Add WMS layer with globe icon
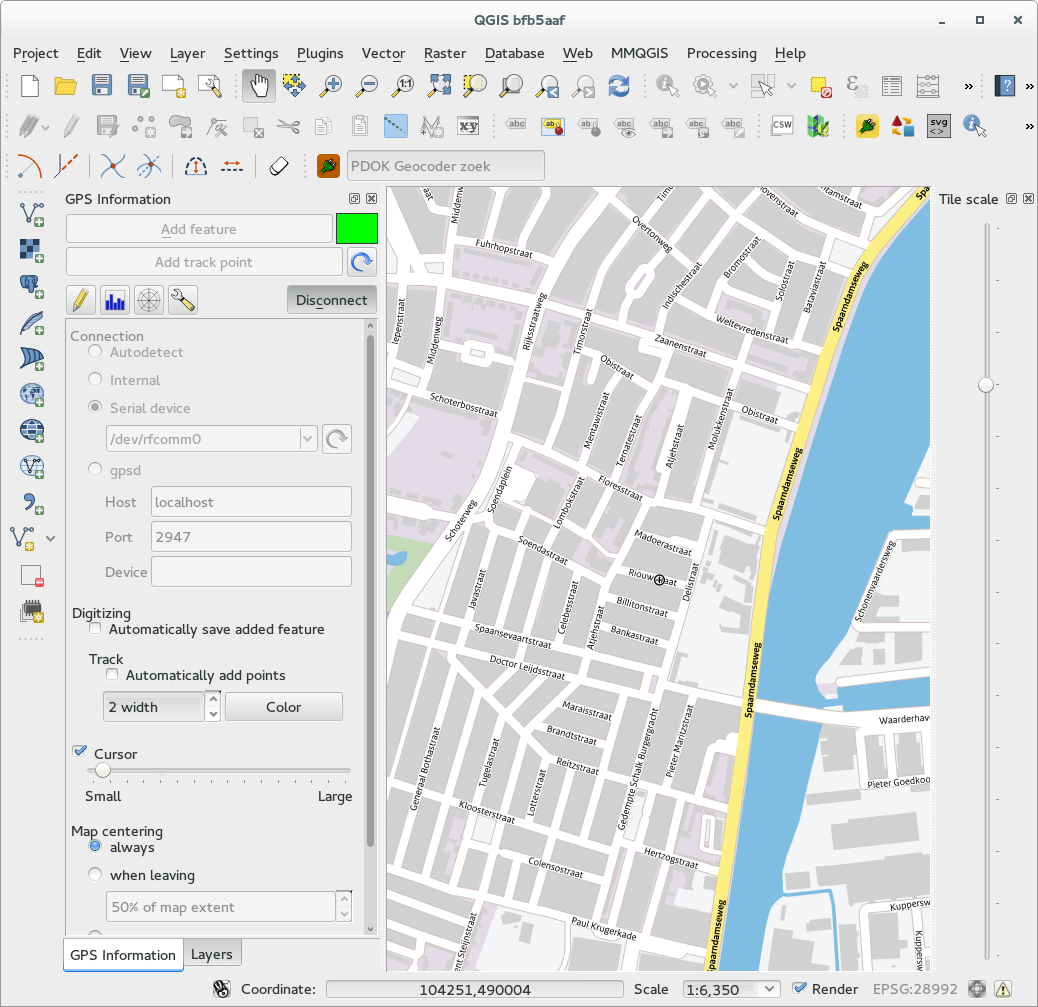The width and height of the screenshot is (1038, 1007). tap(31, 395)
